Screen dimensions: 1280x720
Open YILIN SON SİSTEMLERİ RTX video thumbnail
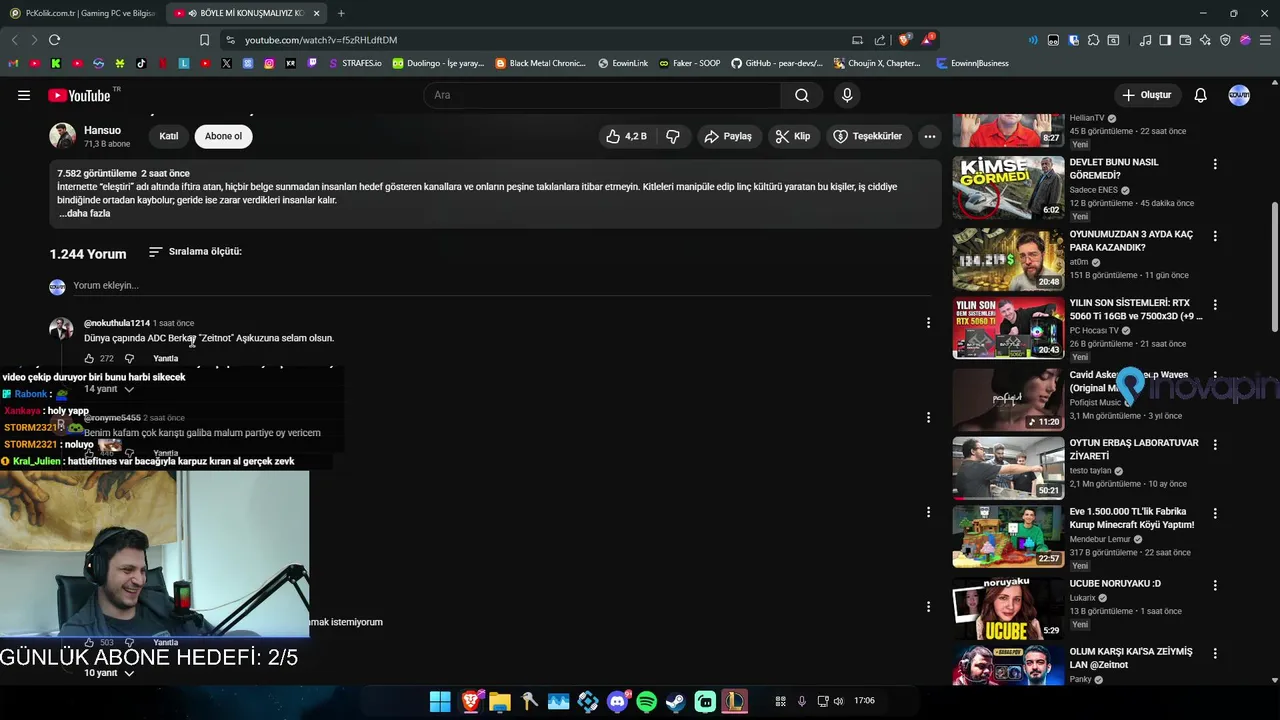[1008, 328]
